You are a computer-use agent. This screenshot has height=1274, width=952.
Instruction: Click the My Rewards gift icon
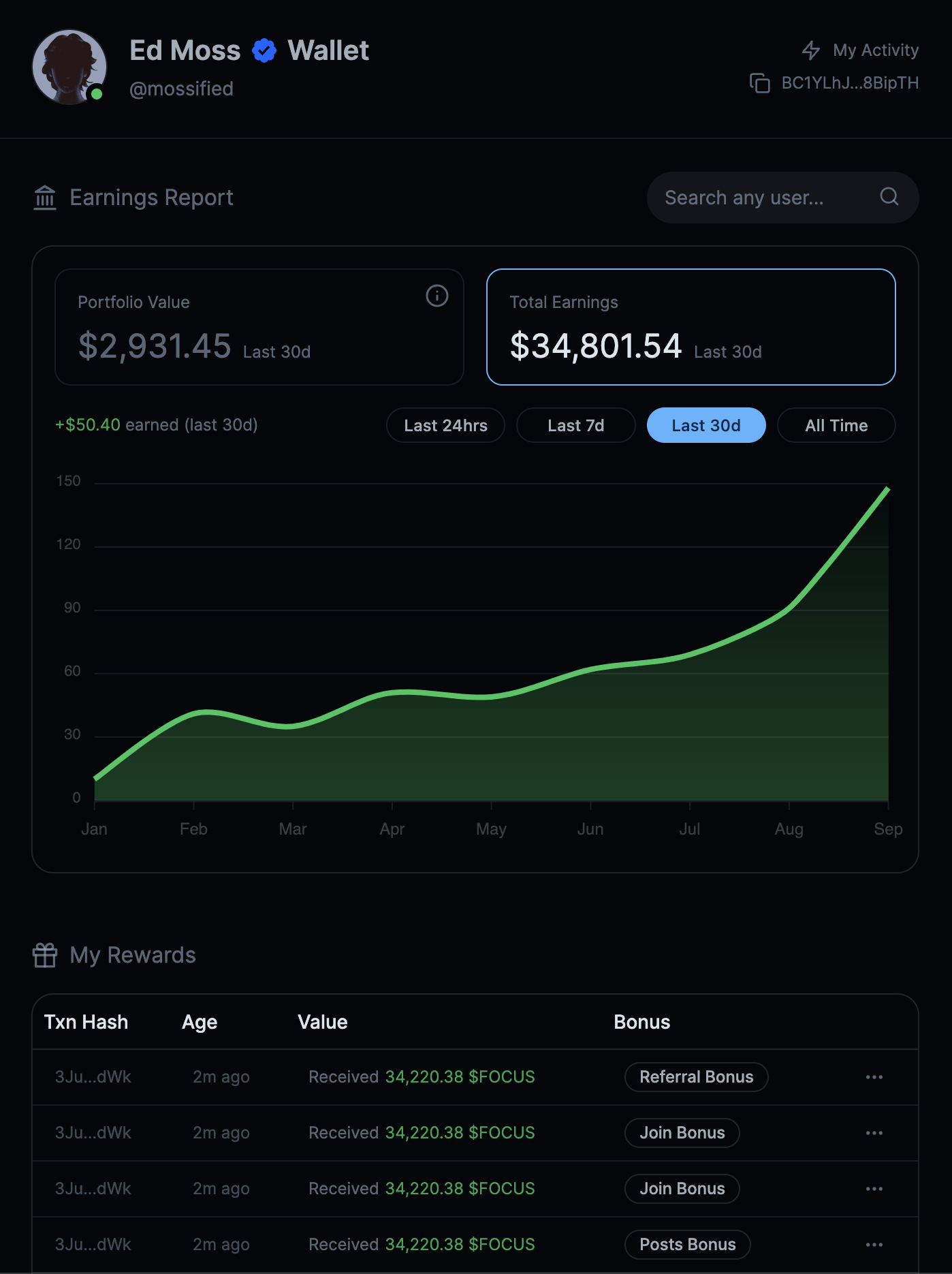coord(45,955)
